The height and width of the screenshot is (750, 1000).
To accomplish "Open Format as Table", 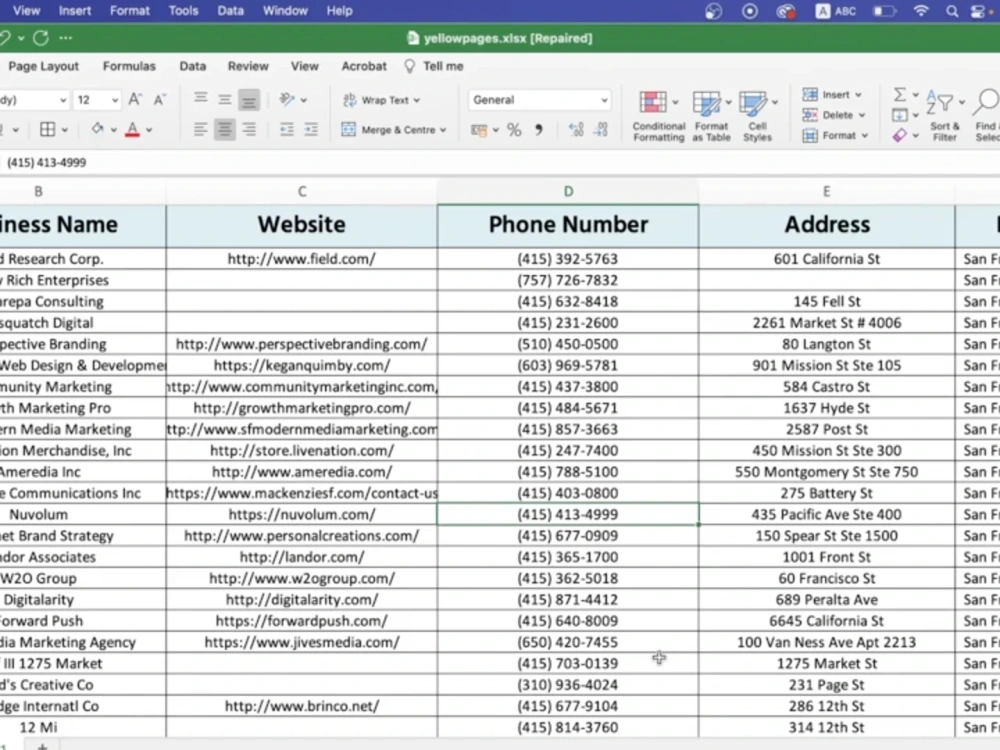I will (x=711, y=116).
